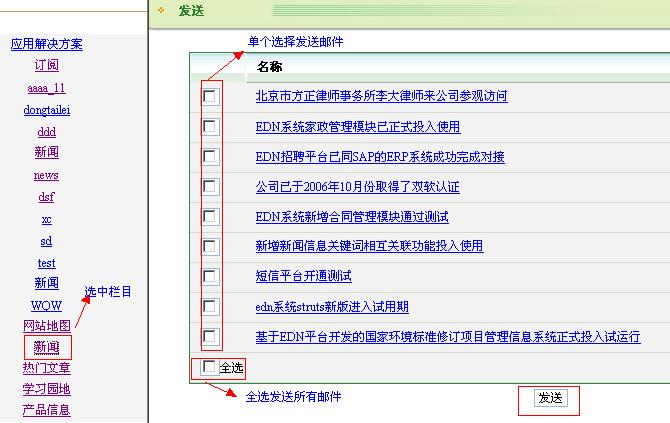The height and width of the screenshot is (423, 670).
Task: Enable the 全选 select-all checkbox
Action: (x=209, y=368)
